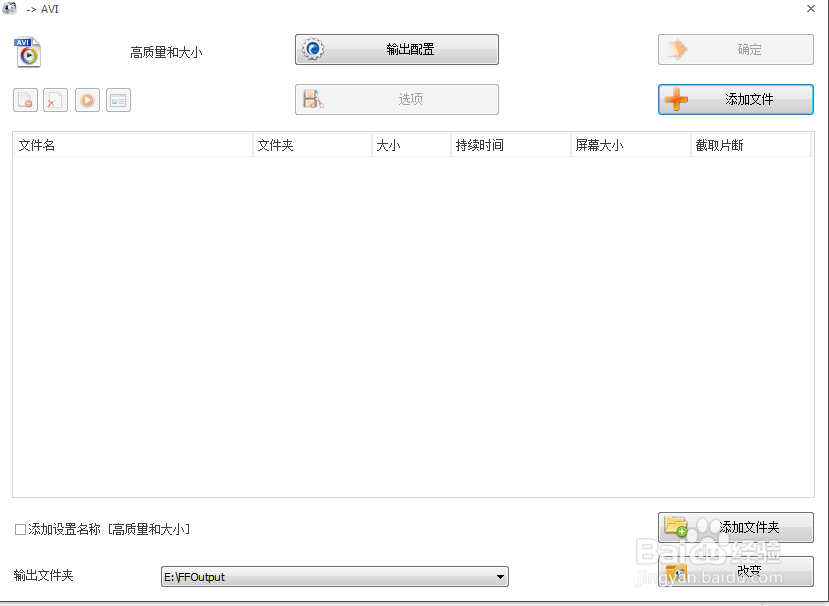The width and height of the screenshot is (829, 606).
Task: Click the clear list toolbar icon
Action: click(x=56, y=100)
